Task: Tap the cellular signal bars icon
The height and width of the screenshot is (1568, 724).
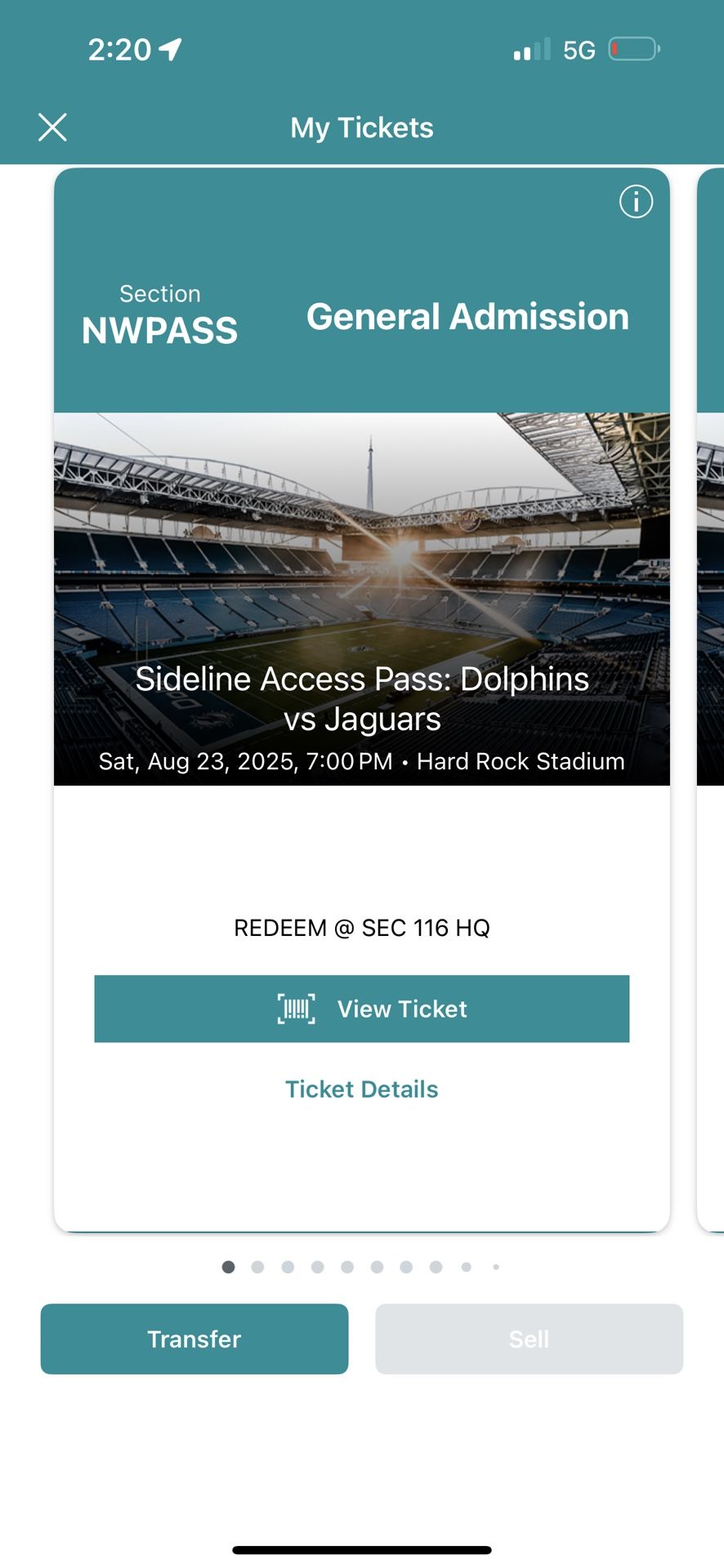Action: coord(531,50)
